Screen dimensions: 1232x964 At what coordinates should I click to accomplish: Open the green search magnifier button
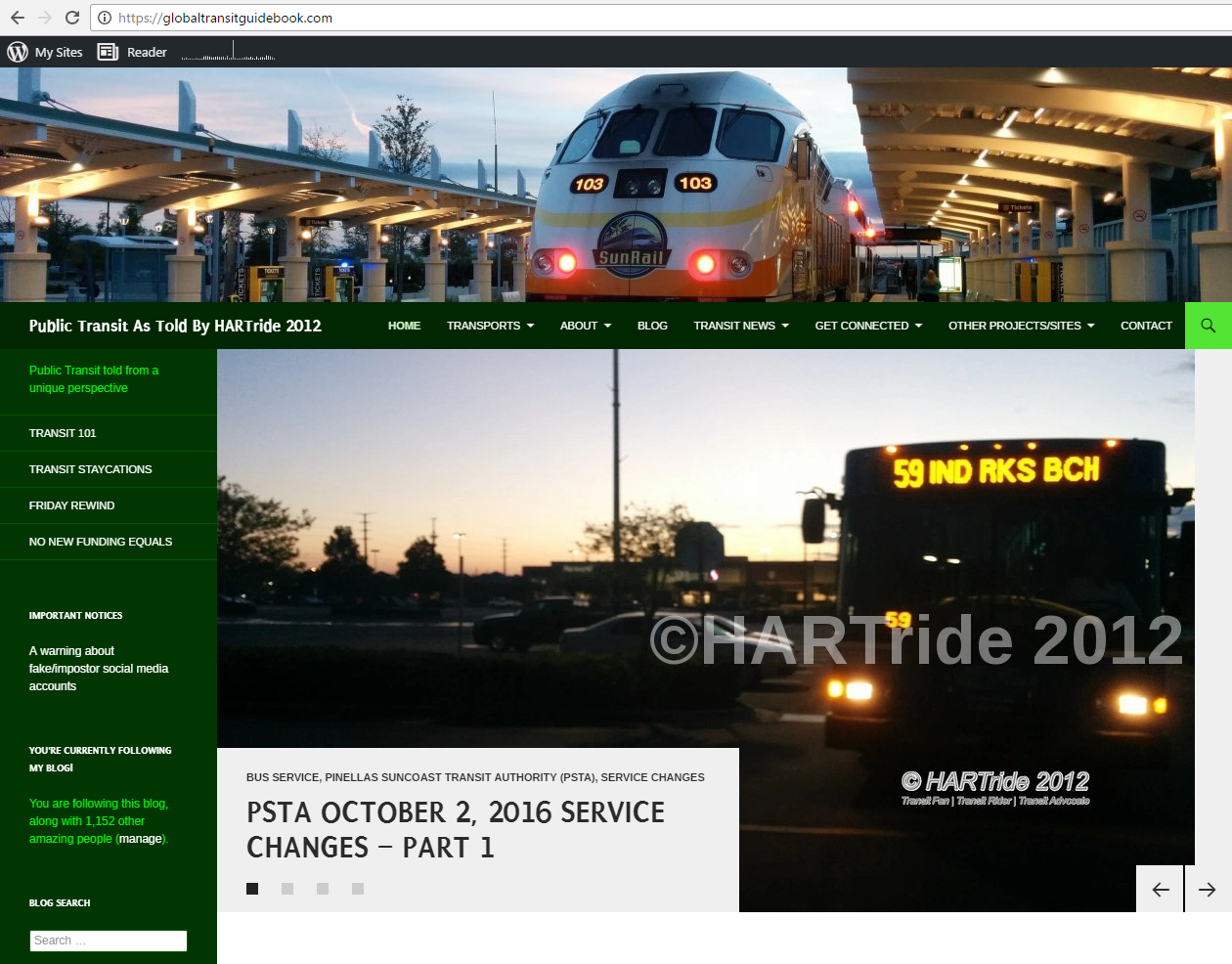(x=1208, y=326)
